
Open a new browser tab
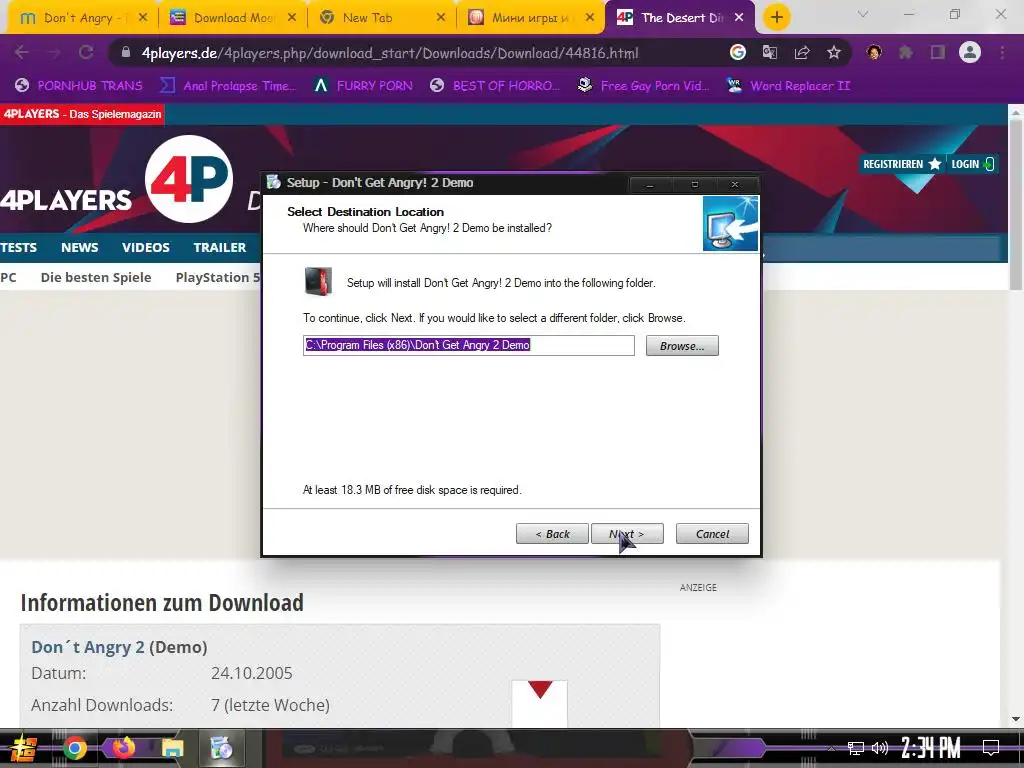click(x=776, y=18)
